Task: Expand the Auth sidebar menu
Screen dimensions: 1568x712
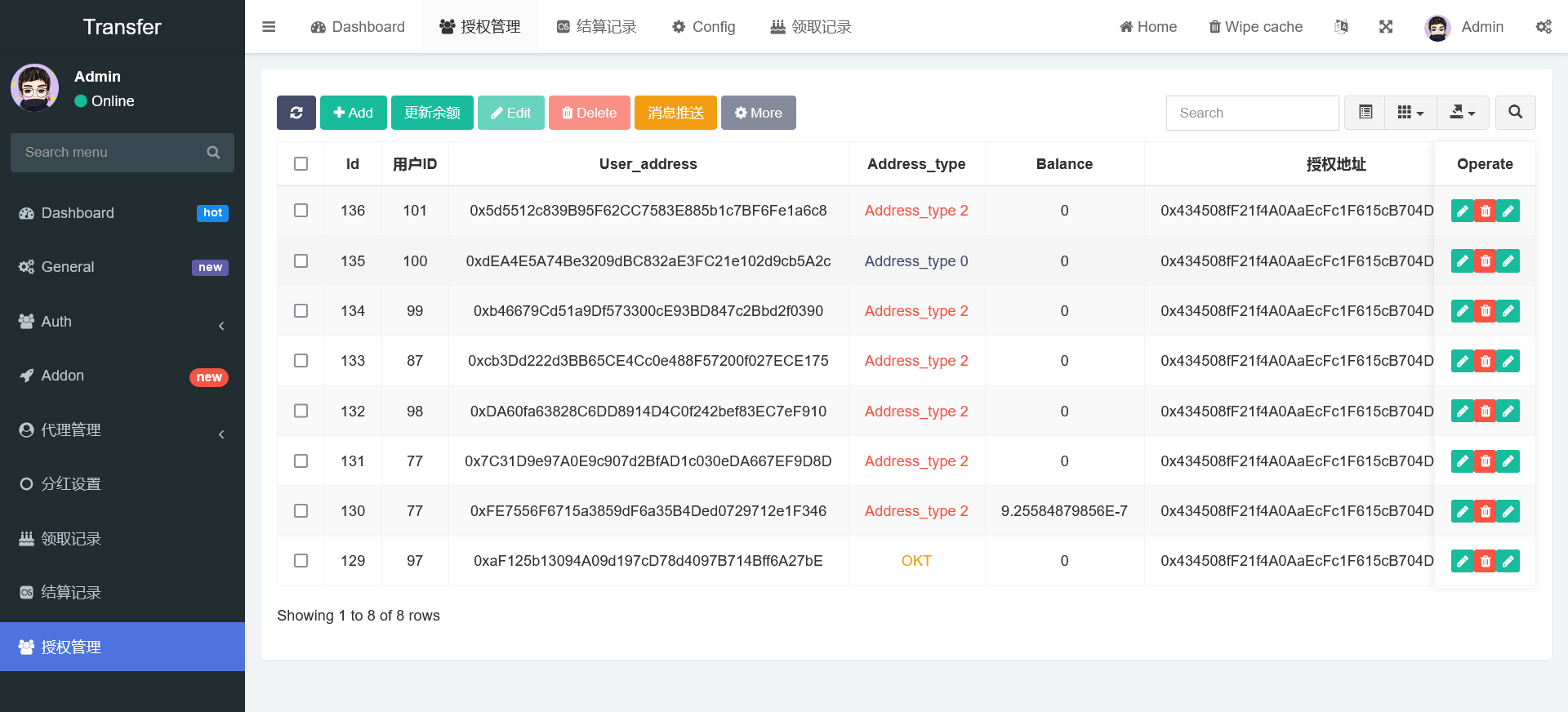Action: [x=122, y=322]
